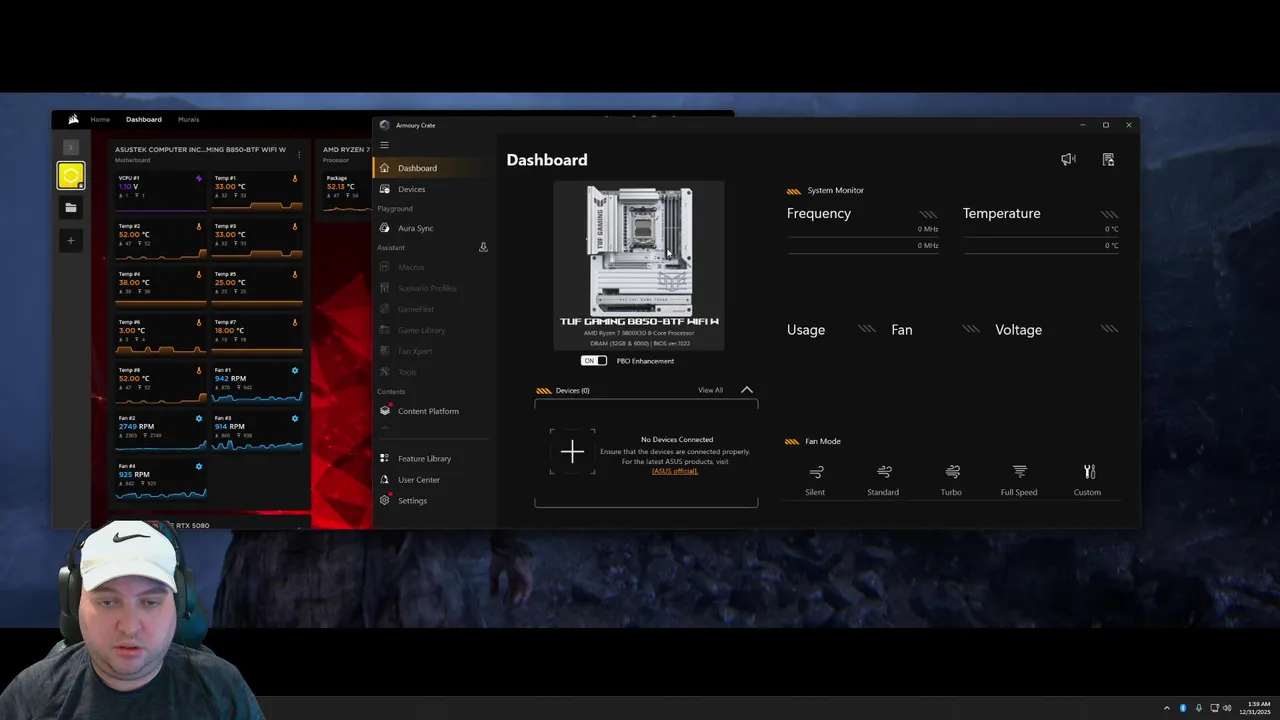Switch to Murals tab in iCUE

point(188,119)
